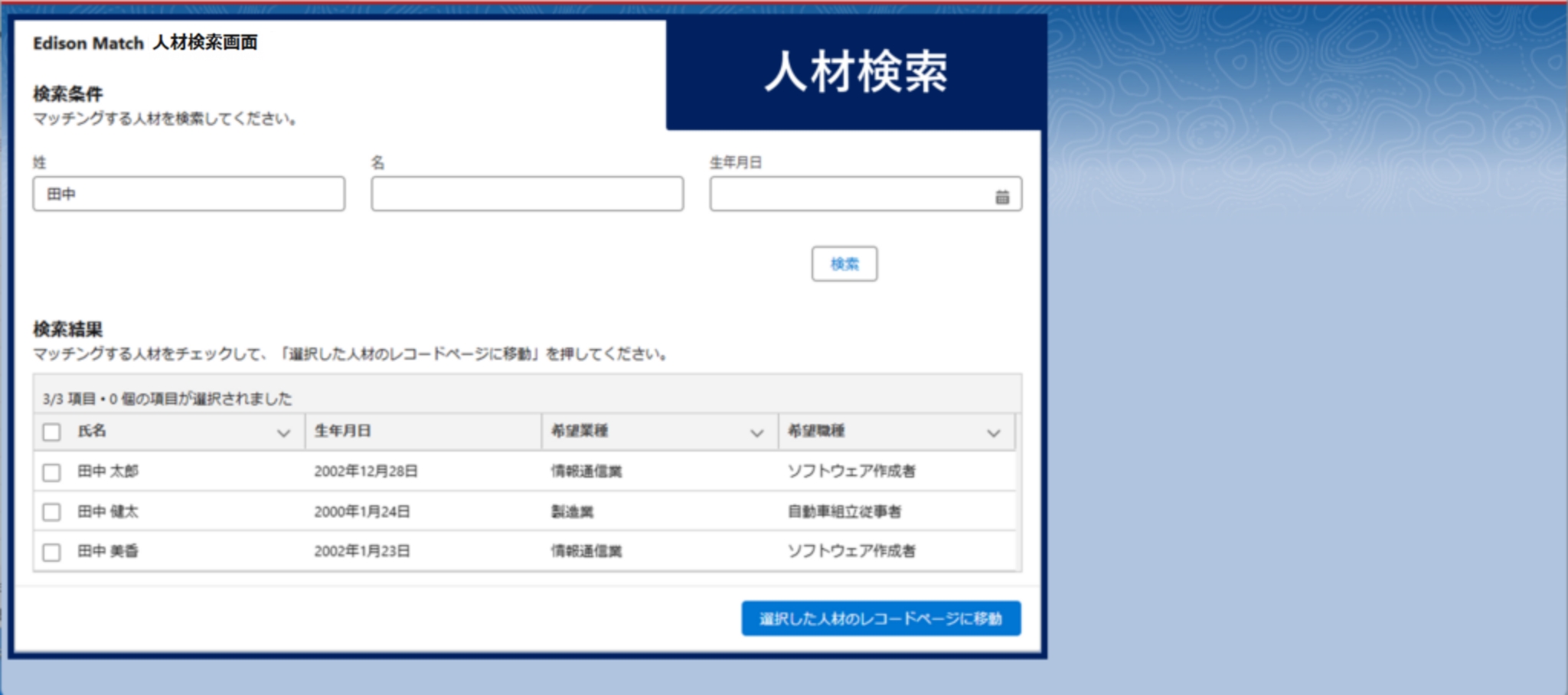Open the 希望業種 column dropdown arrow
The image size is (1568, 695).
(x=756, y=433)
